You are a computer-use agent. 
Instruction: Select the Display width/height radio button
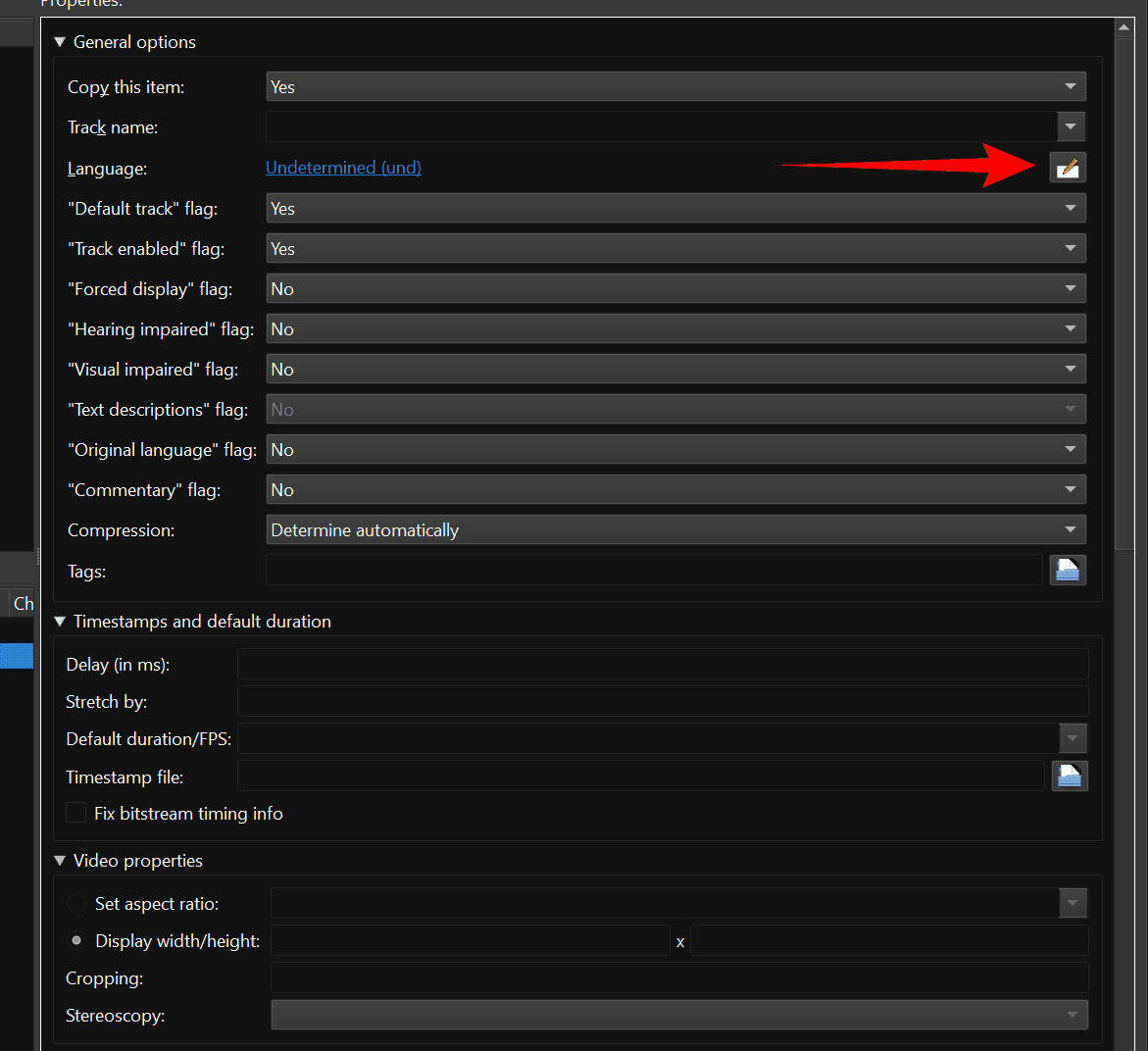(x=76, y=940)
